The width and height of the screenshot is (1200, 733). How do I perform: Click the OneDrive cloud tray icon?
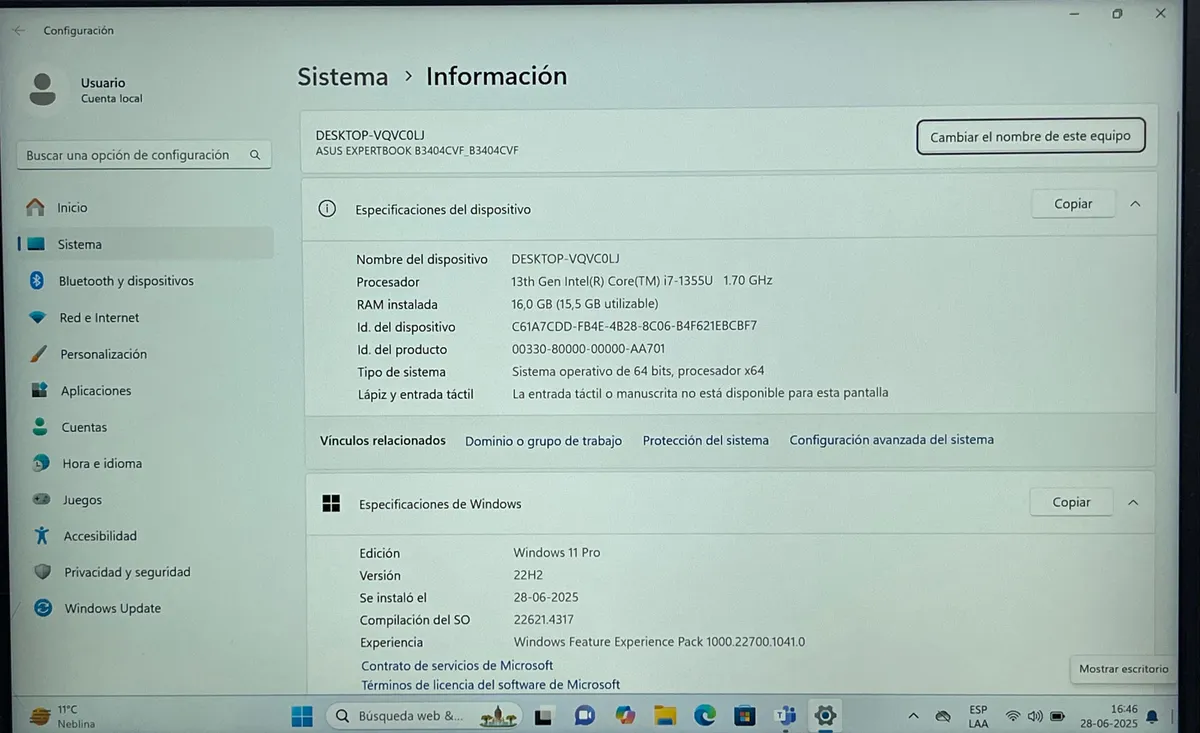pyautogui.click(x=942, y=716)
